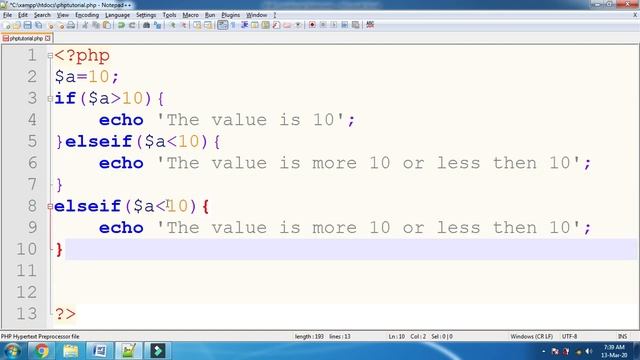The image size is (640, 360).
Task: Show hidden system tray icons arrow
Action: click(544, 351)
